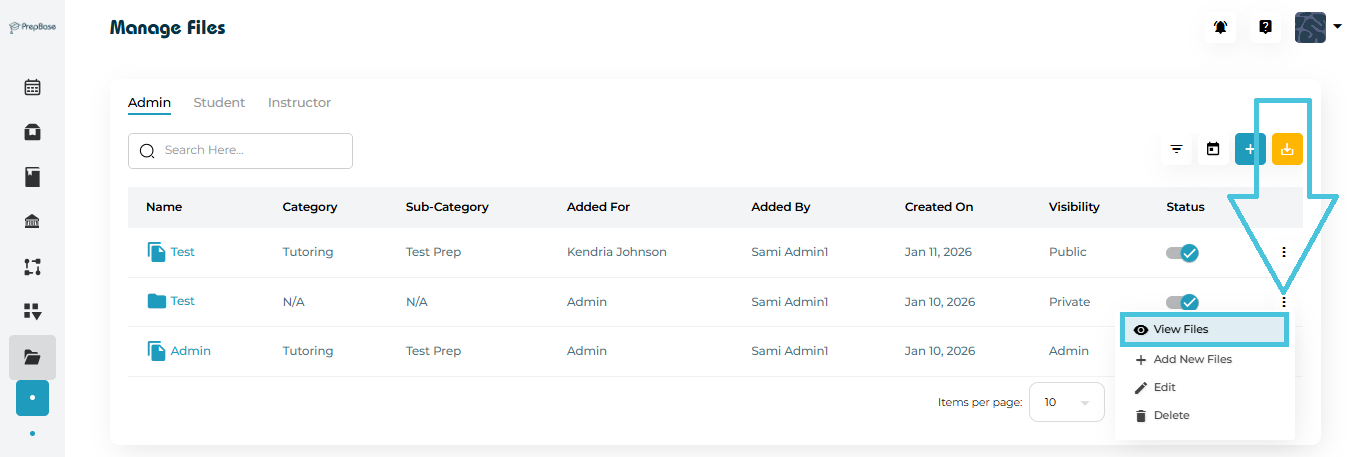Switch to the Student tab

[x=219, y=103]
